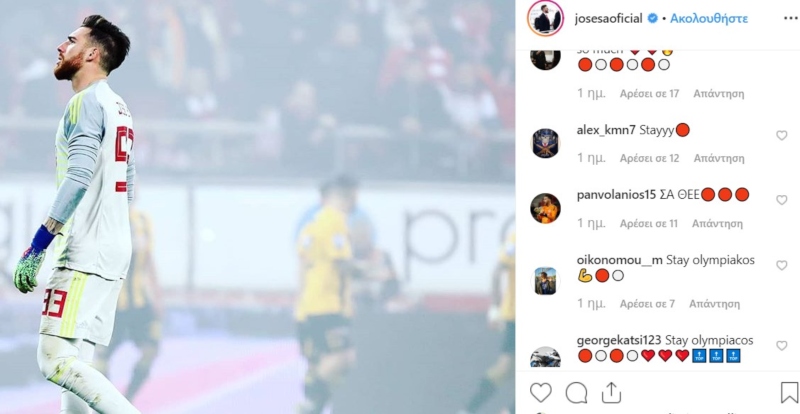Reply to alex_kmn7 with Απάντηση
This screenshot has width=800, height=414.
tap(719, 158)
